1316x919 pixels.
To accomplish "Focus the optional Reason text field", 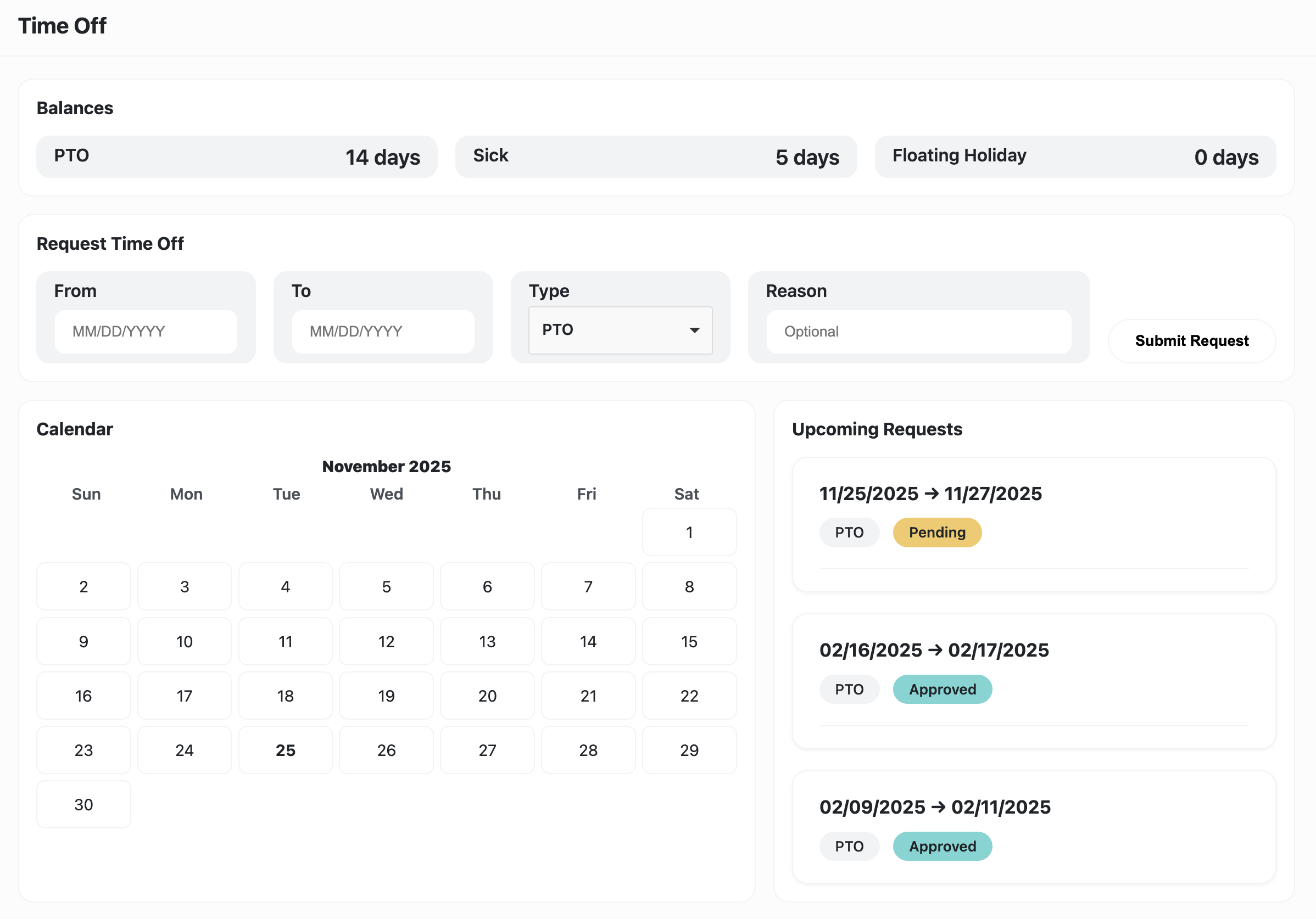I will 918,331.
